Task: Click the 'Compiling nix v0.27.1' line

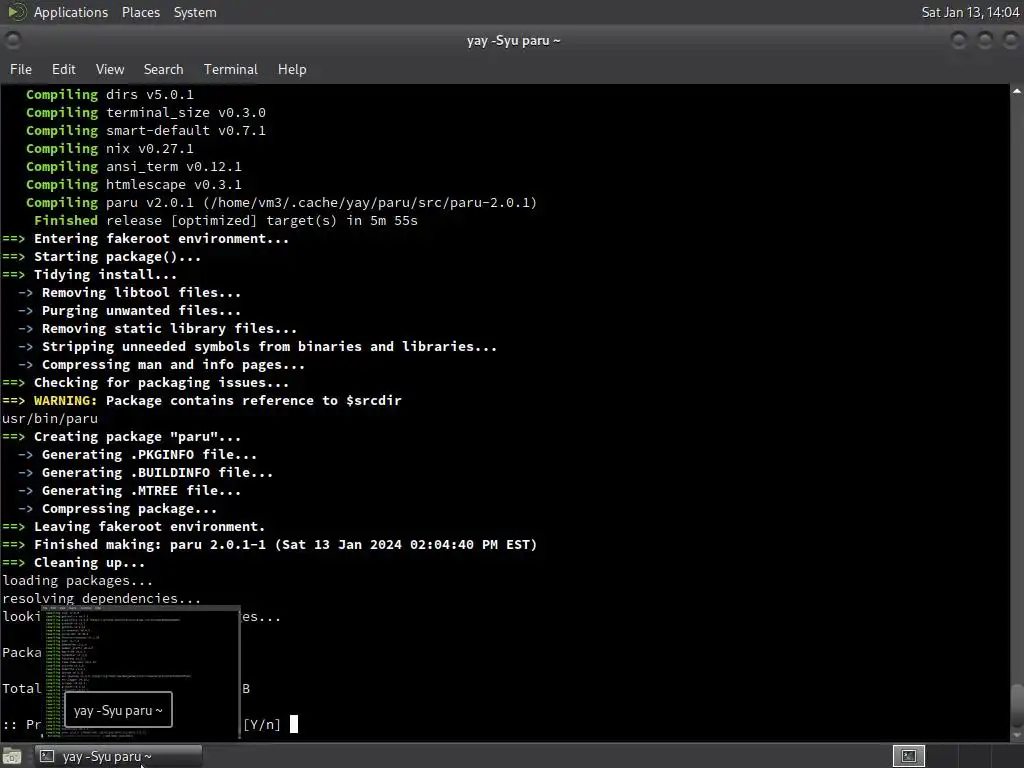Action: click(x=110, y=149)
